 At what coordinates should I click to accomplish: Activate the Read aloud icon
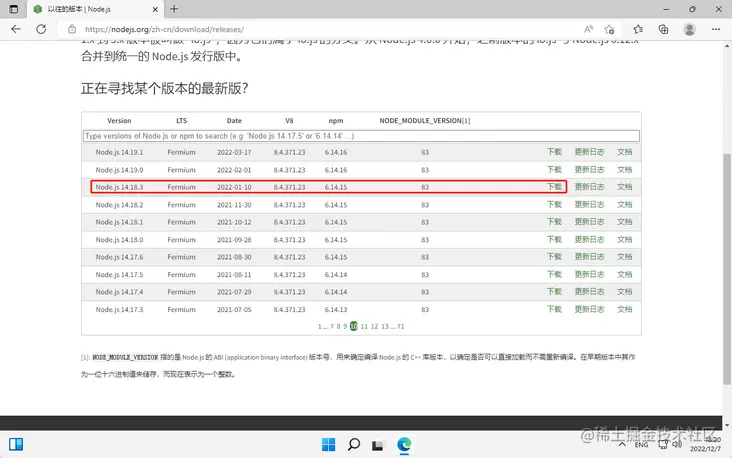pos(588,29)
